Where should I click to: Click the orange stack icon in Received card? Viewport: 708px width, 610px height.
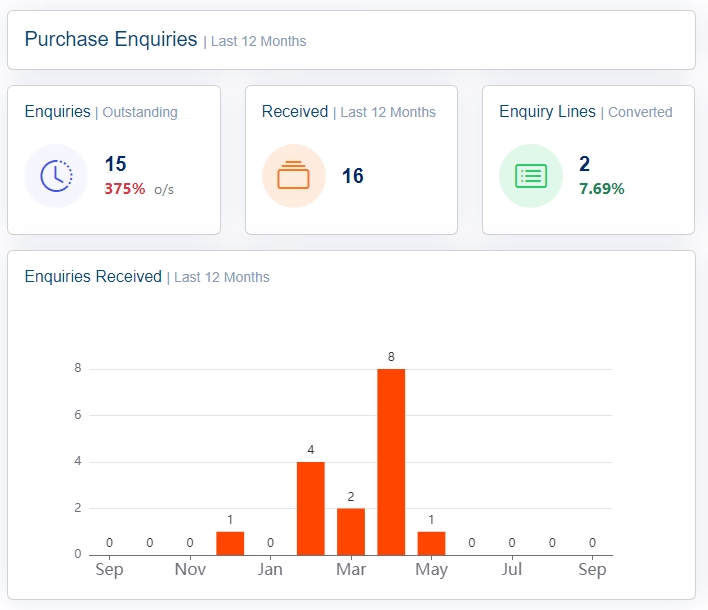pyautogui.click(x=293, y=175)
